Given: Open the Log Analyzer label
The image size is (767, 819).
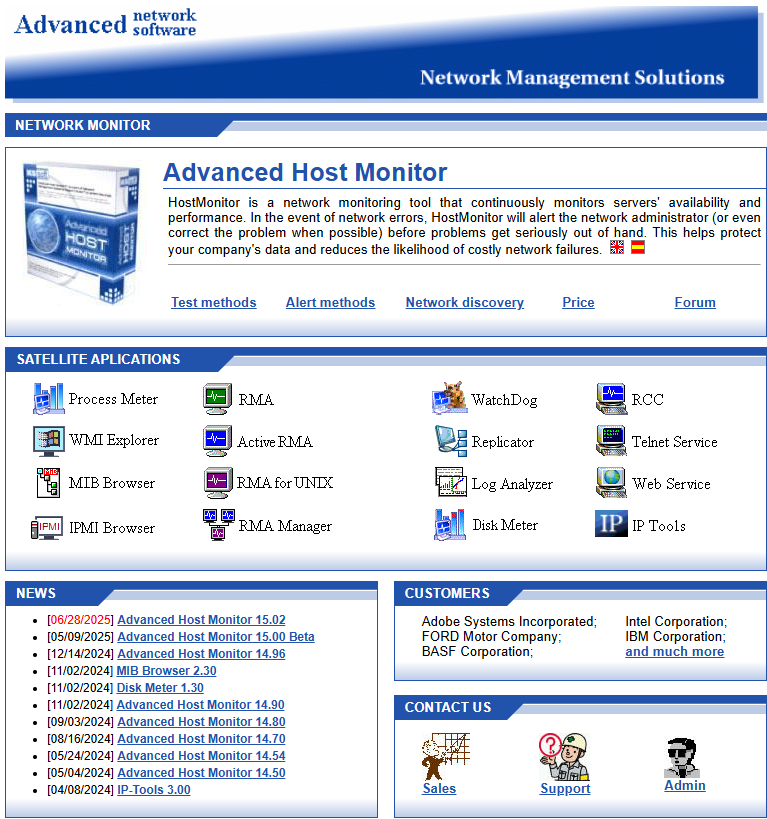Looking at the screenshot, I should [512, 484].
